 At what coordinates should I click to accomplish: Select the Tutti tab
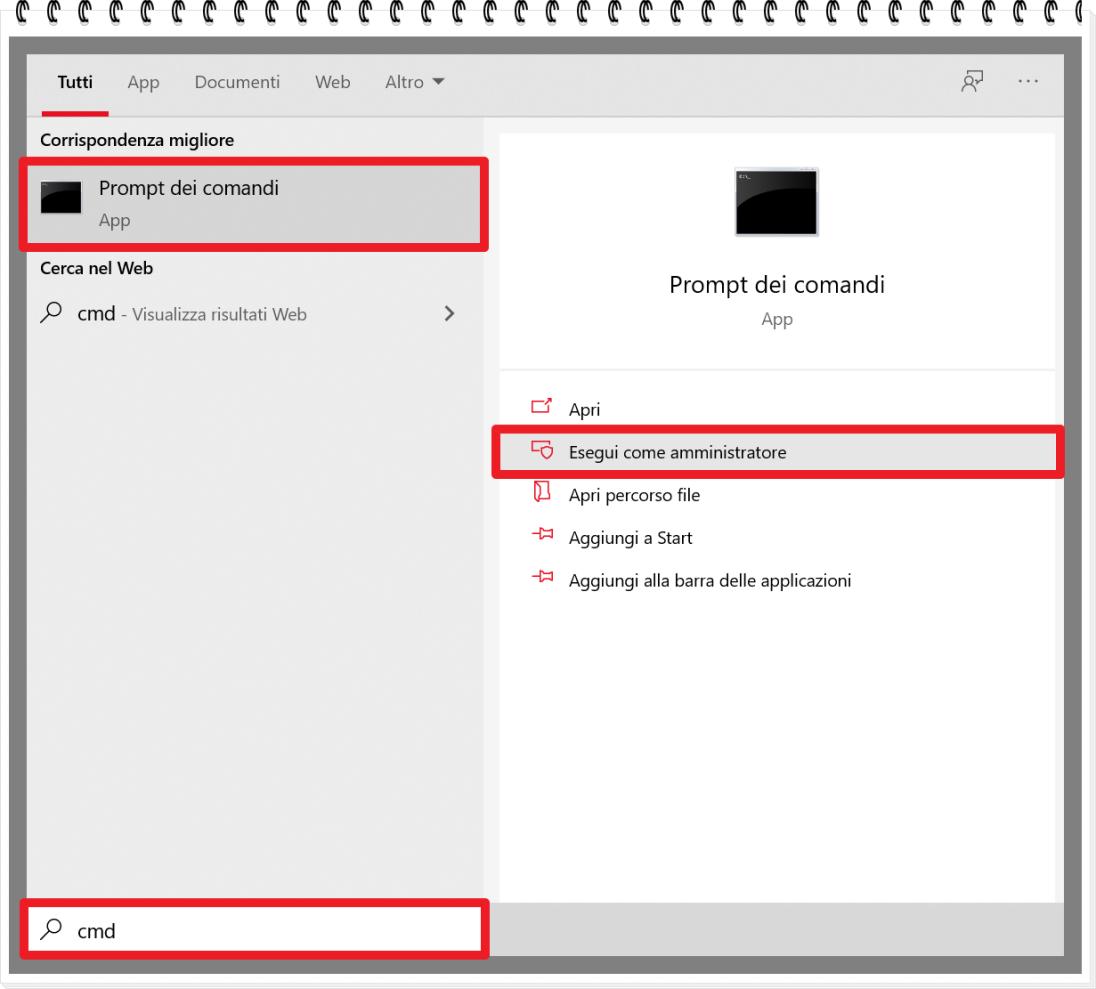[75, 82]
